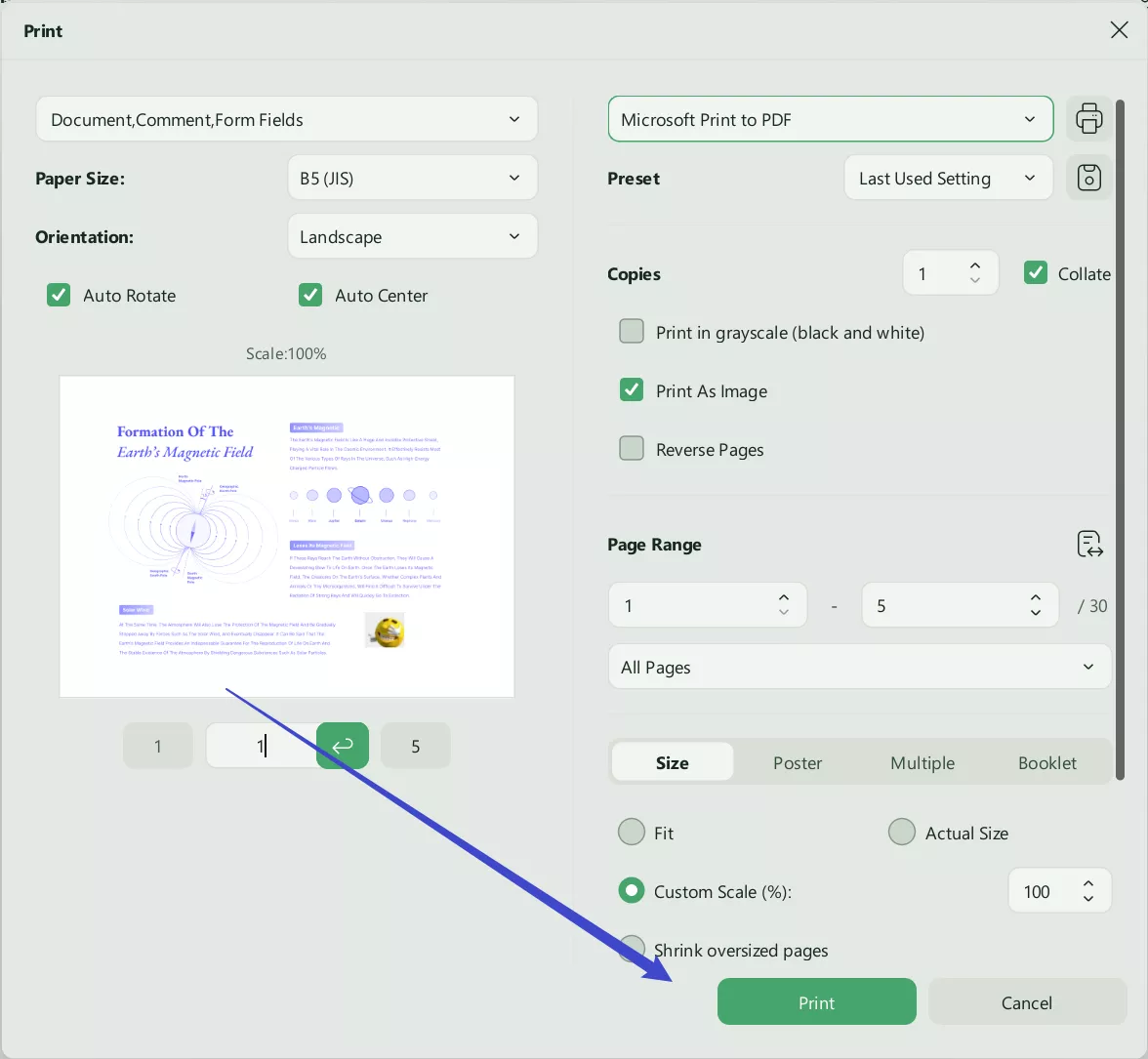Choose Shrink oversized pages option
1148x1059 pixels.
(x=631, y=950)
